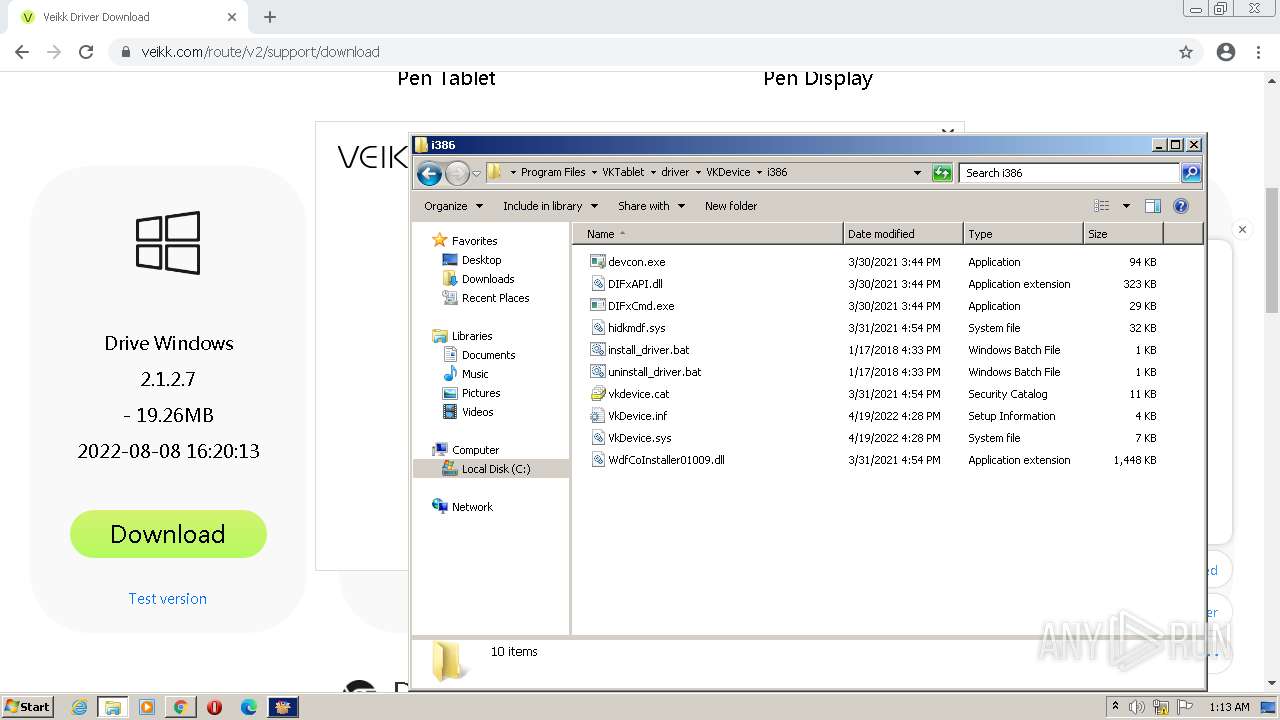Select WdfCoInstaller01009.dll file
1280x720 pixels.
pos(666,460)
